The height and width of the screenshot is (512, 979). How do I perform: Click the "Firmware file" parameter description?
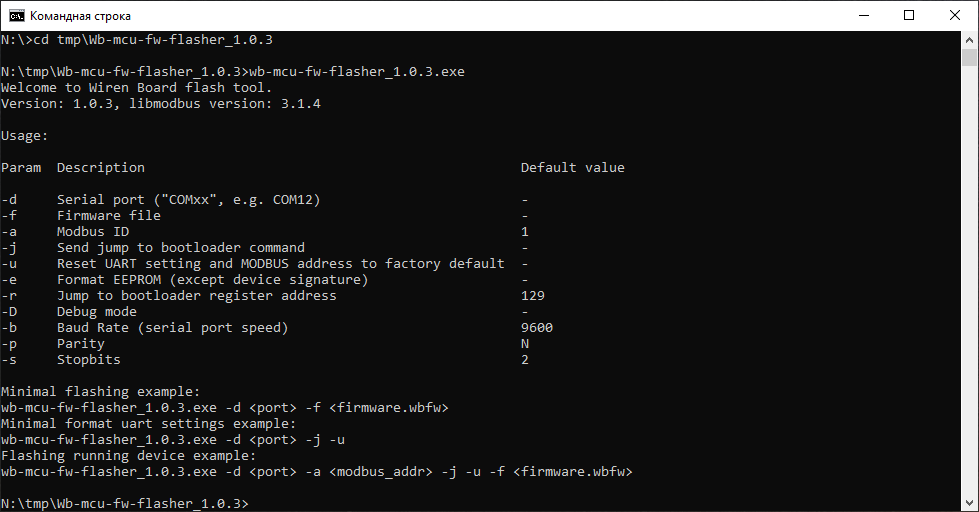tap(108, 216)
